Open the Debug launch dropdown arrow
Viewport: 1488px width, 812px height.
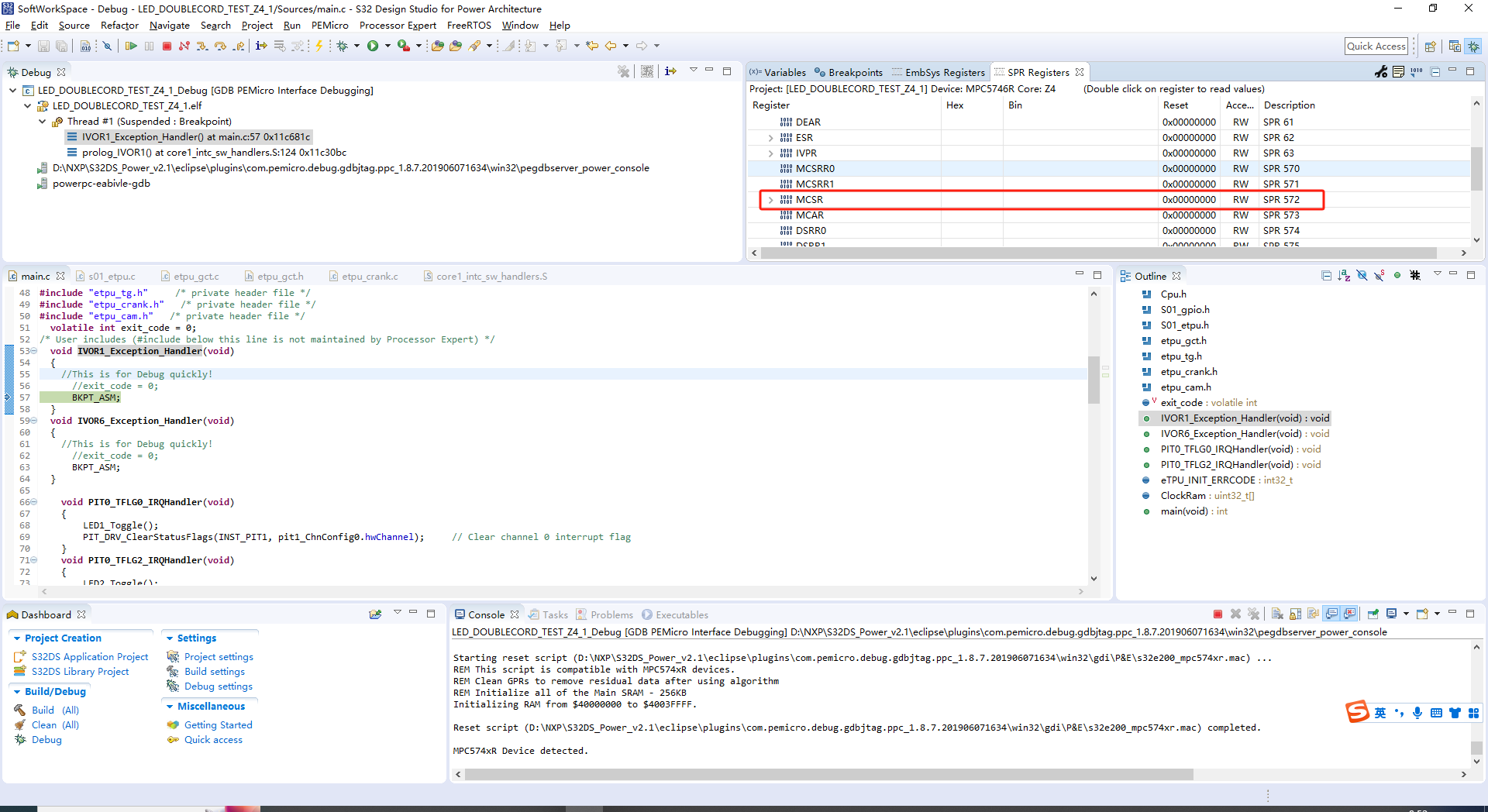click(356, 46)
